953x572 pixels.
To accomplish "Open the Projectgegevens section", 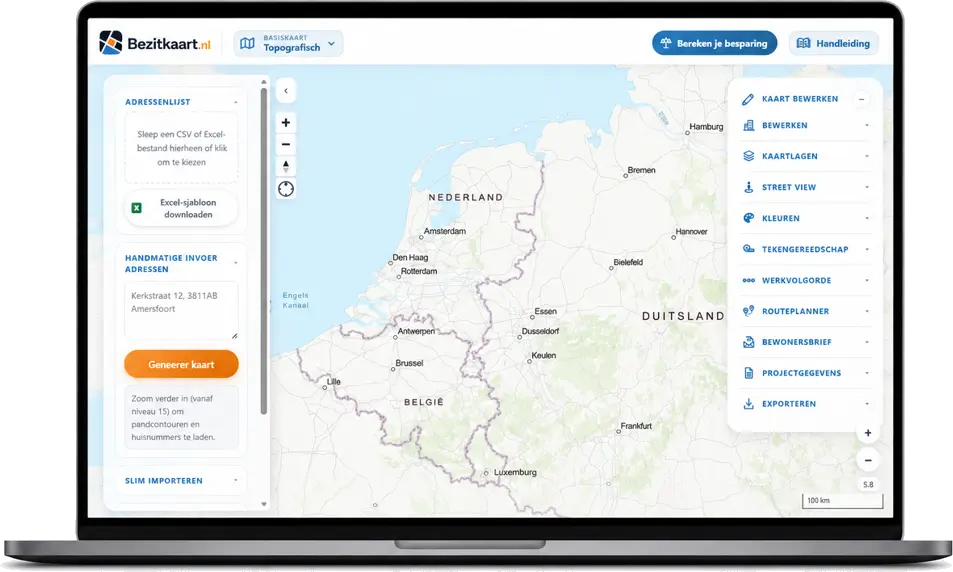I will [x=806, y=373].
